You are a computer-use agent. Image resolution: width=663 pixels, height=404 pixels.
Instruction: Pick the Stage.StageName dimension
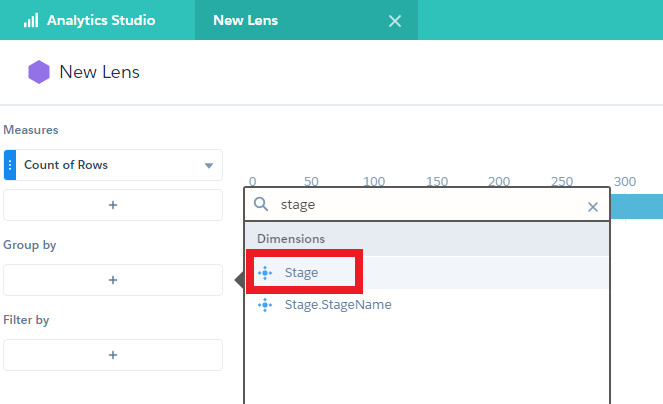click(x=337, y=305)
